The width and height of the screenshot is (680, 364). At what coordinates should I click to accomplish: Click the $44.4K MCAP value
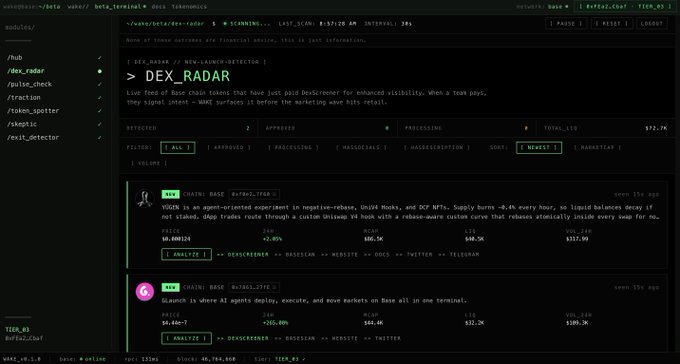click(373, 323)
